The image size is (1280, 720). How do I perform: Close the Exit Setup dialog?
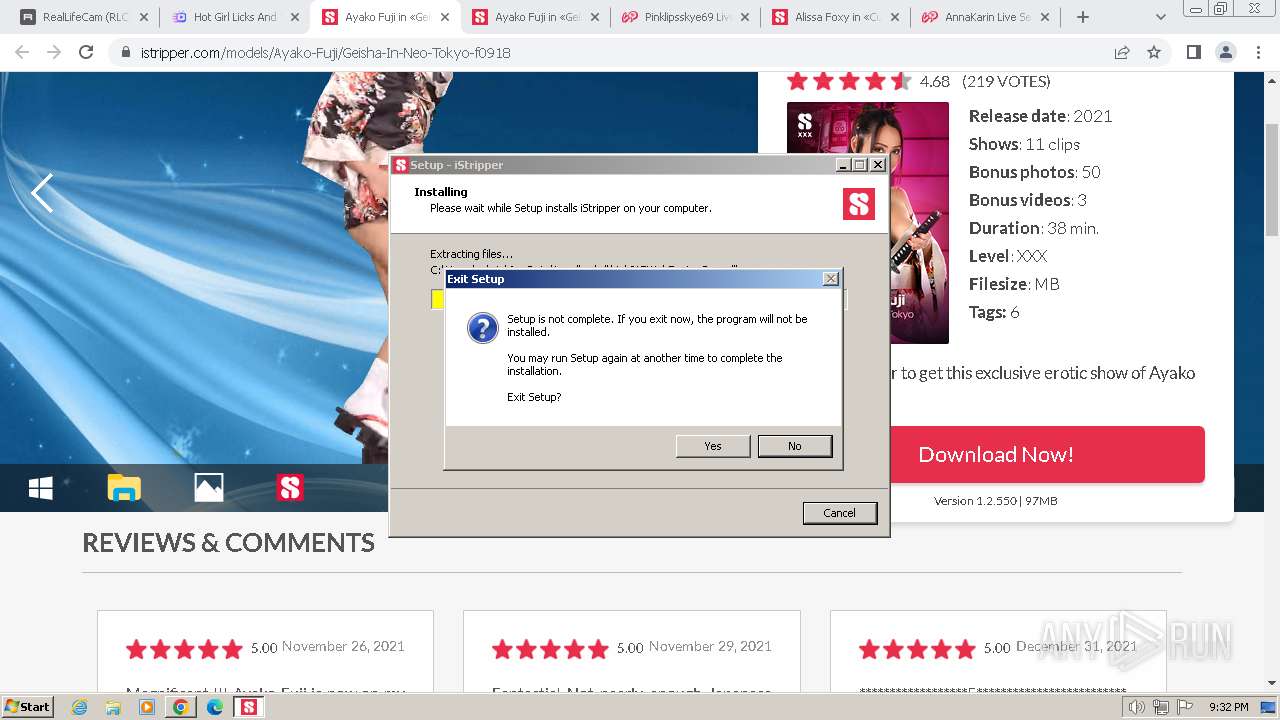point(831,279)
